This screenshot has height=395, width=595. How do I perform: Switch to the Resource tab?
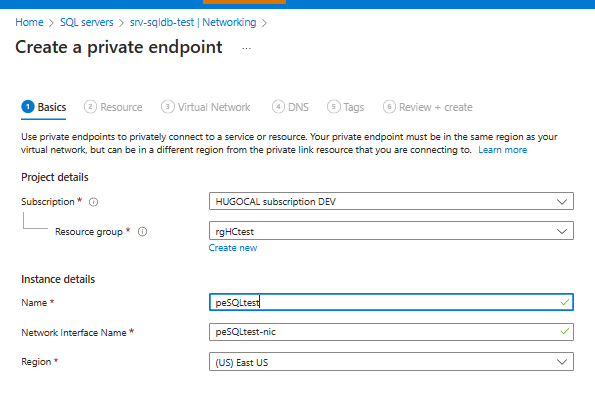(x=113, y=107)
